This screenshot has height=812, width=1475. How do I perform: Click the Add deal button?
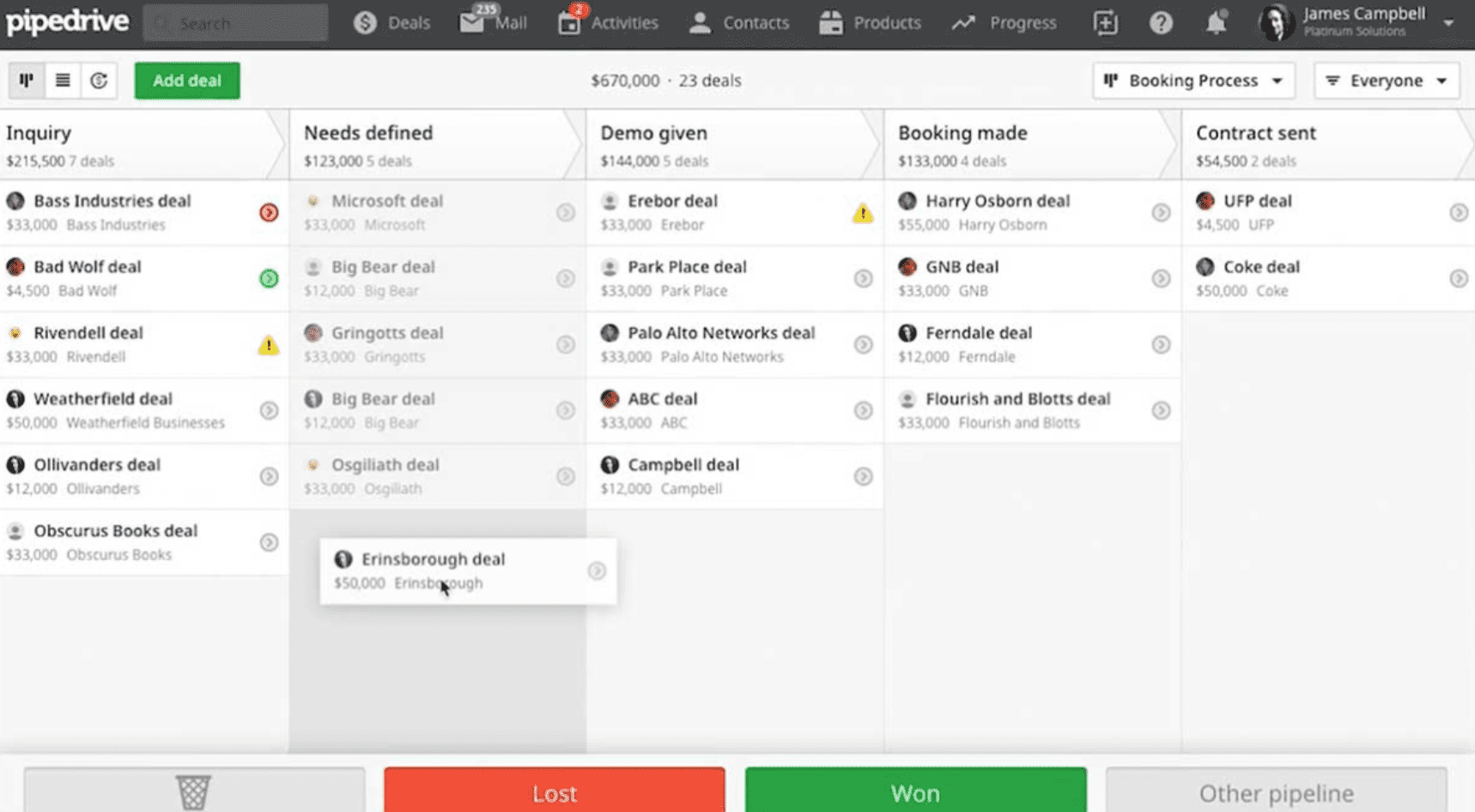click(x=187, y=81)
